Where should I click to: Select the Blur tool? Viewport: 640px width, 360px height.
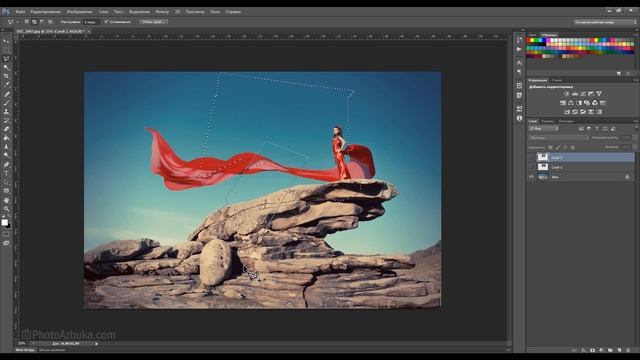(6, 146)
